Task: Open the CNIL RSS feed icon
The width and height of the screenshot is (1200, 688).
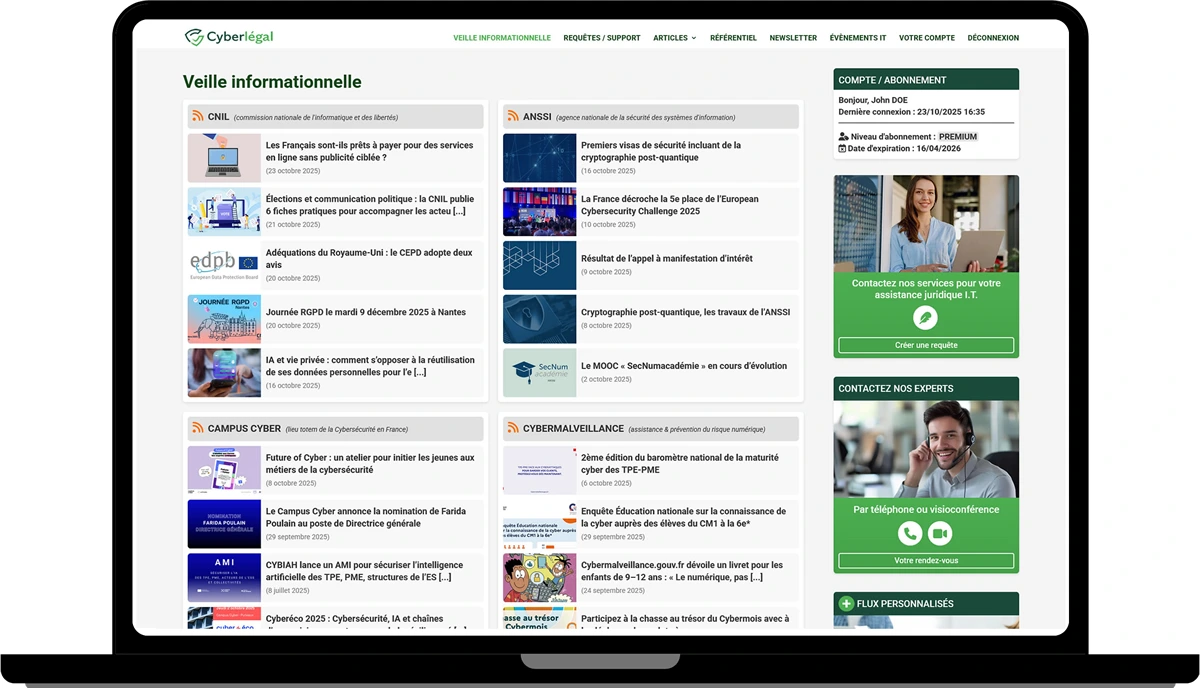Action: click(x=198, y=117)
